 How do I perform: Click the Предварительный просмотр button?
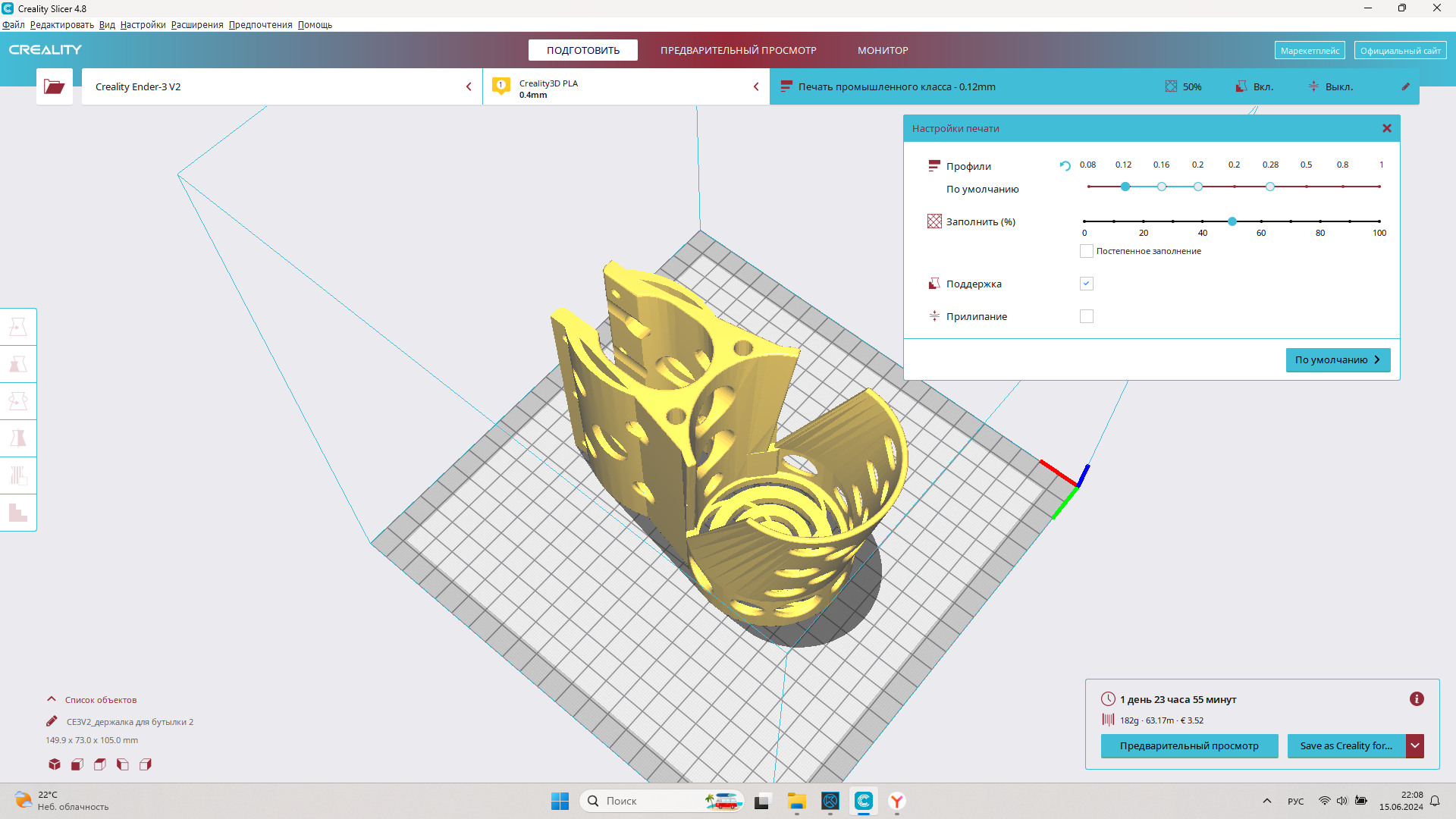[1188, 746]
